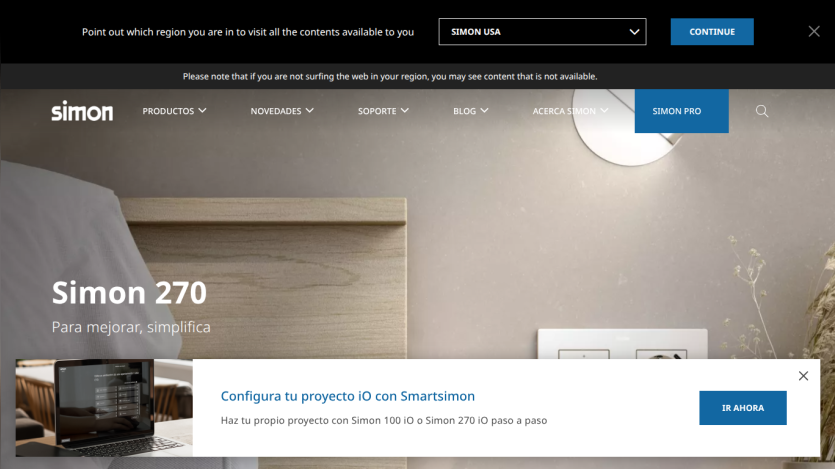Click the Simon logo

point(82,111)
